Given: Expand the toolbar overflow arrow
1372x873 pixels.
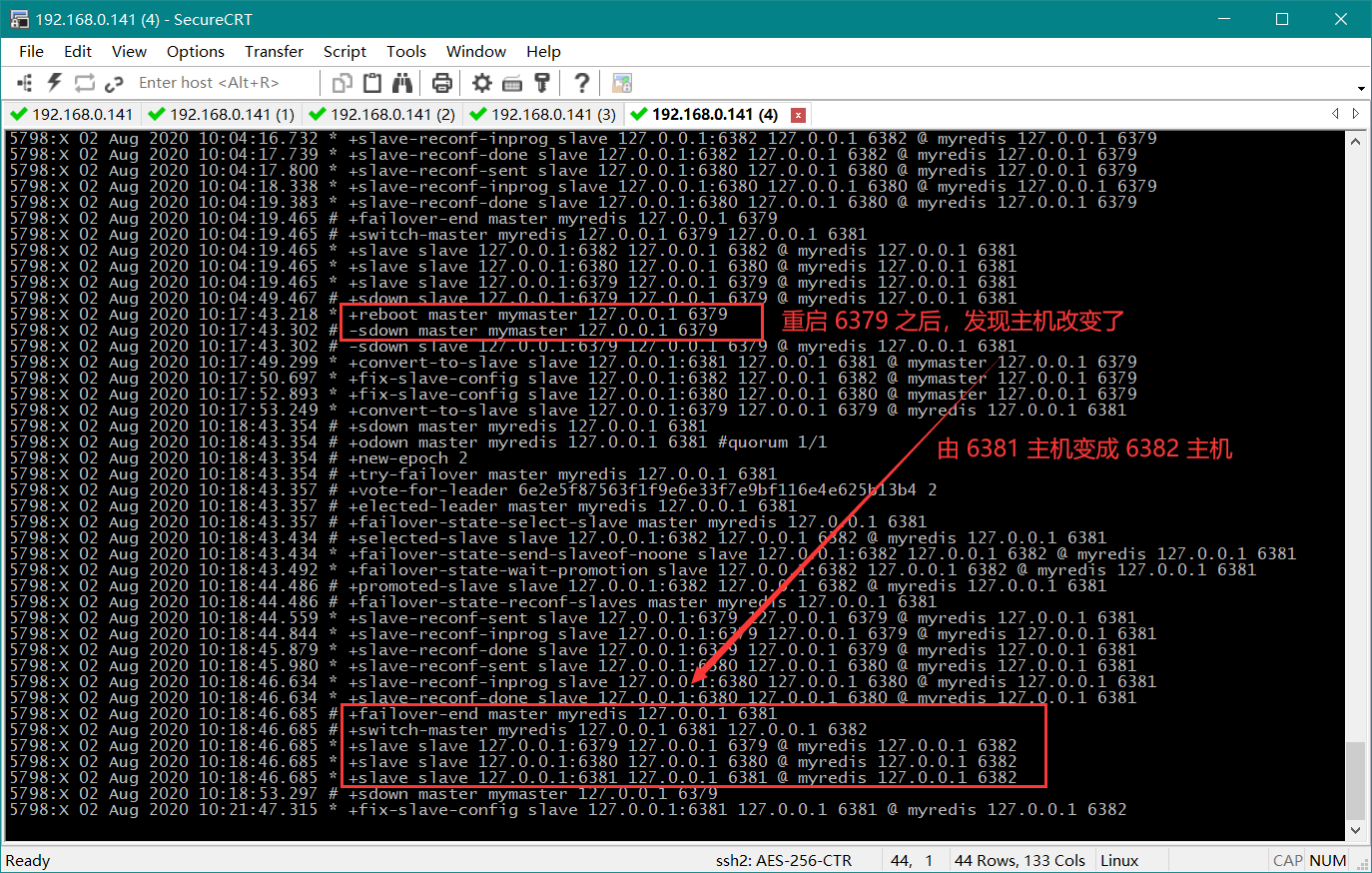Looking at the screenshot, I should point(1361,89).
